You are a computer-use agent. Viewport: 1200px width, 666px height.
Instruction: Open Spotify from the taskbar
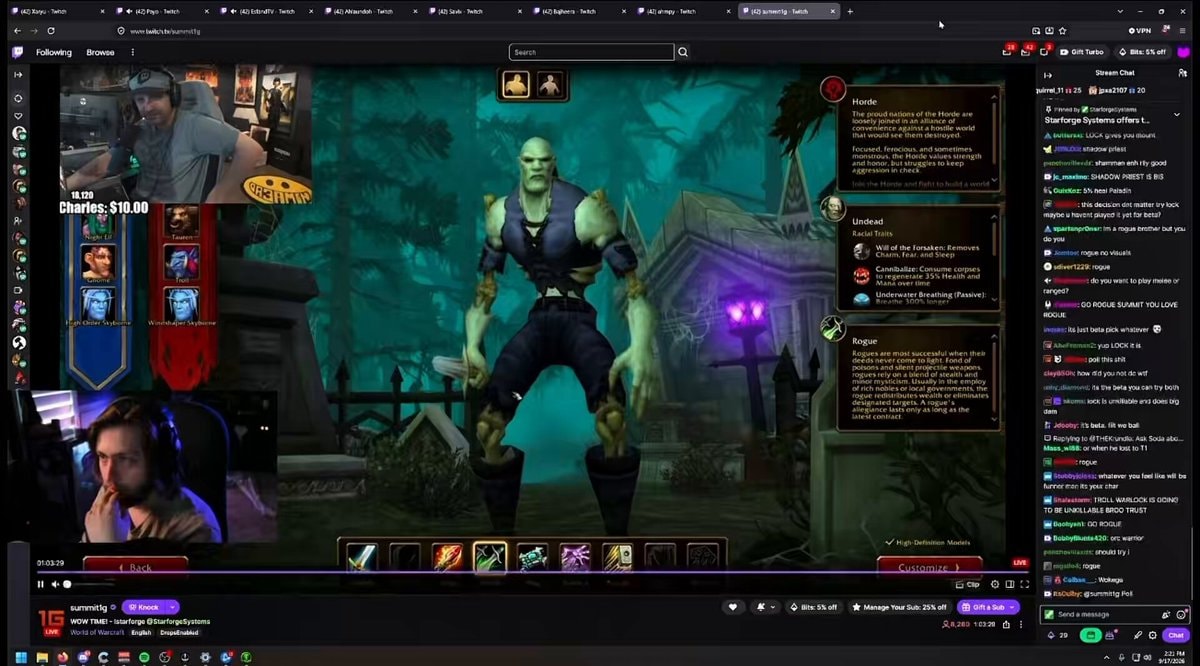coord(145,657)
